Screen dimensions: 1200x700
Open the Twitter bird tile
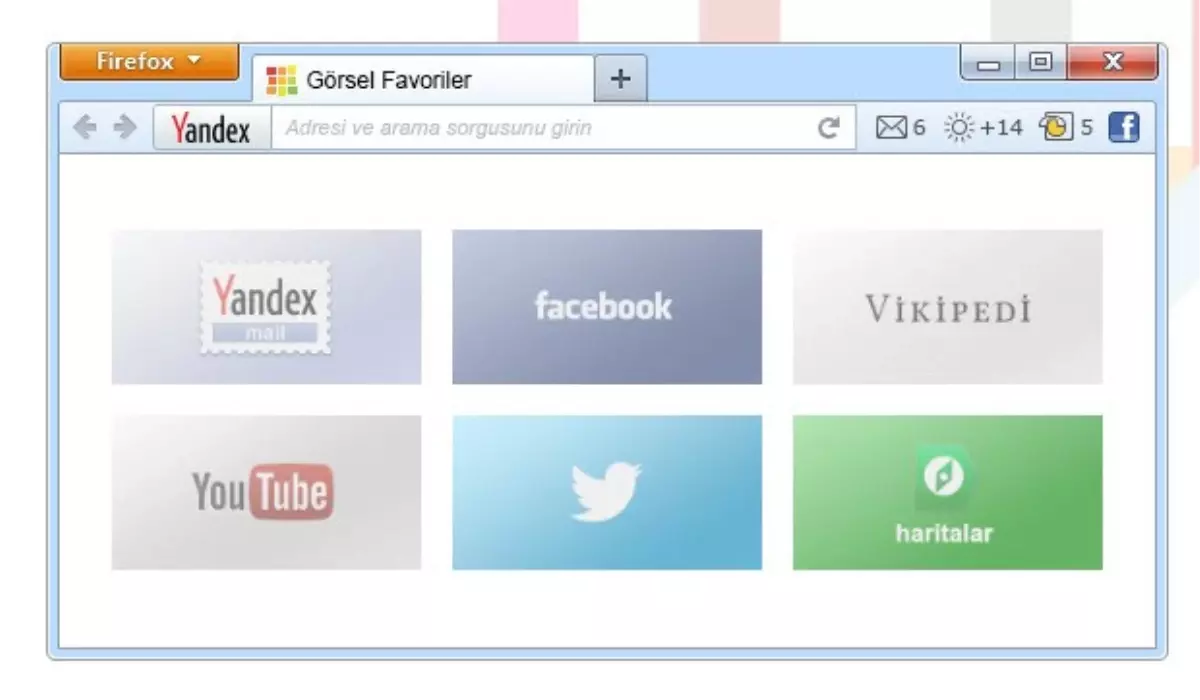[x=607, y=491]
